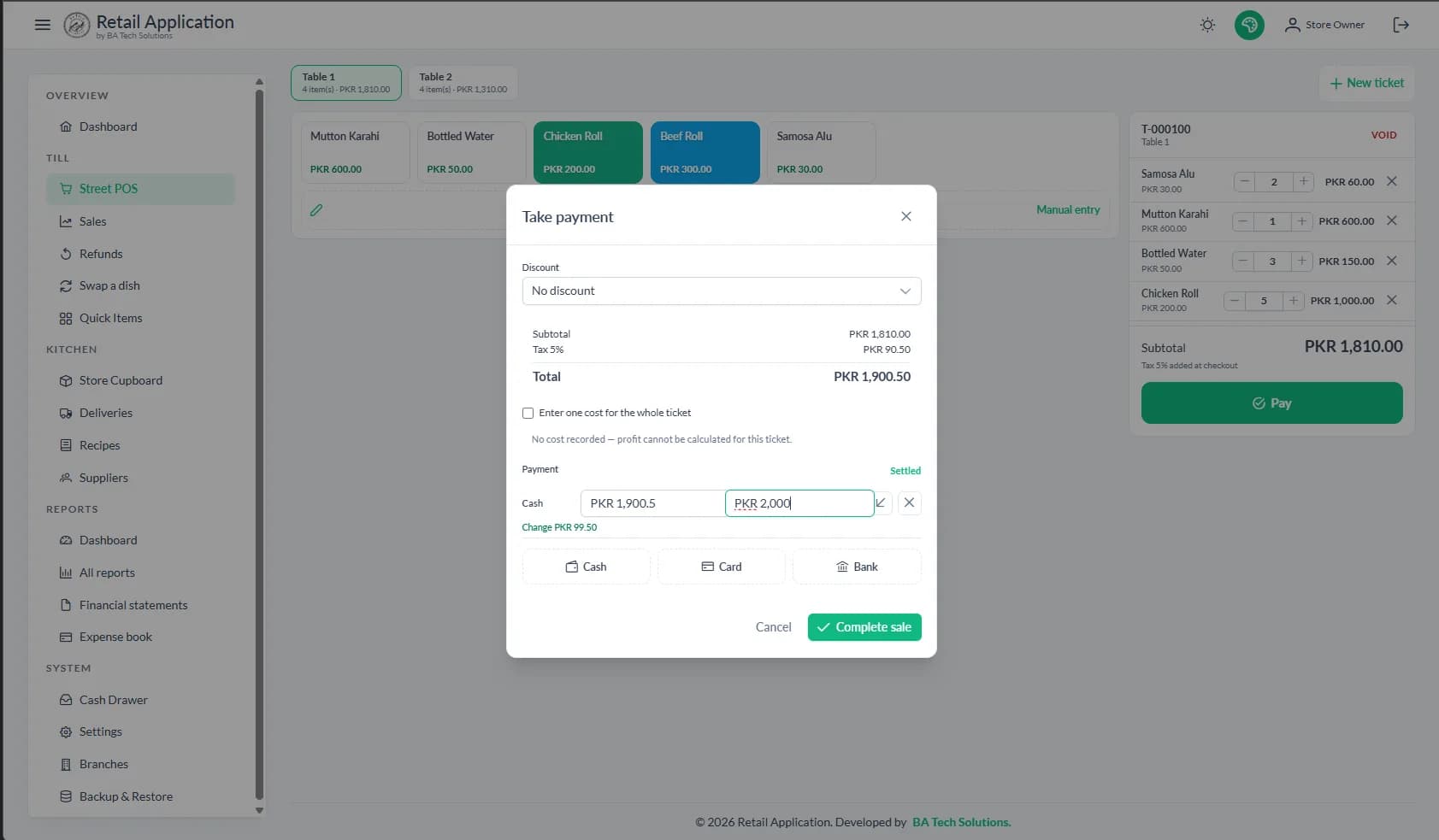Select the Beef Roll product tile
This screenshot has width=1439, height=840.
[x=705, y=152]
